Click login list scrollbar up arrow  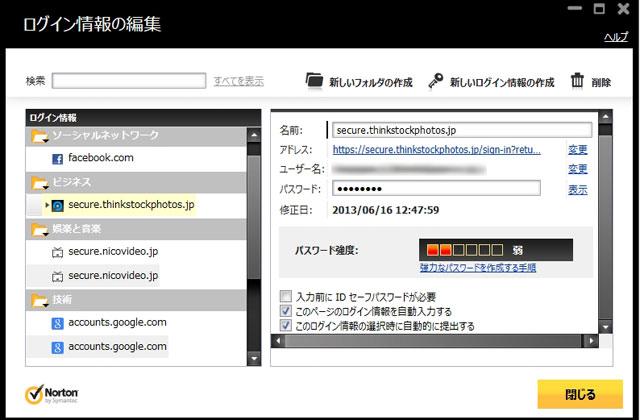pos(254,135)
